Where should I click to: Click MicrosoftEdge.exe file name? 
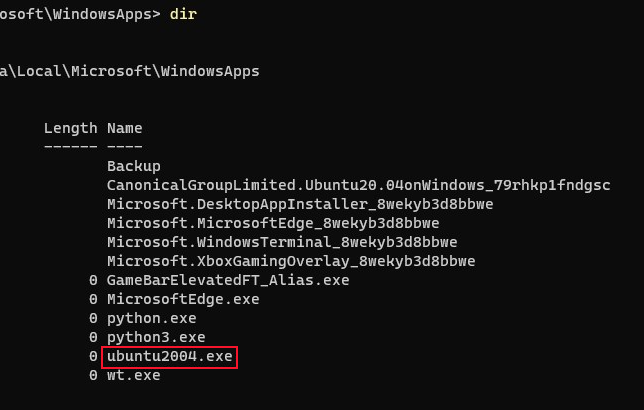(x=183, y=299)
